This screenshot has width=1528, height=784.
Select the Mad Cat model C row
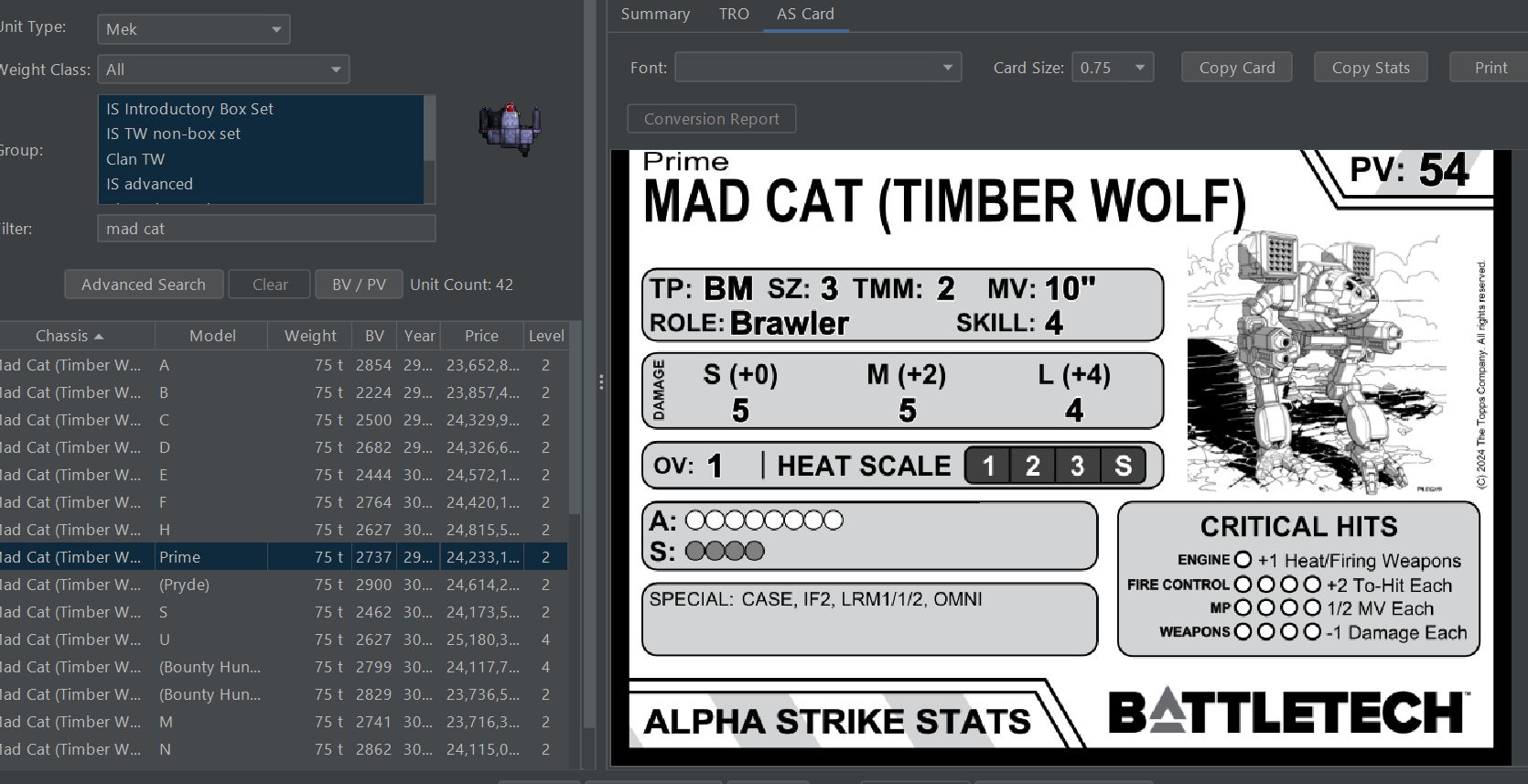284,420
